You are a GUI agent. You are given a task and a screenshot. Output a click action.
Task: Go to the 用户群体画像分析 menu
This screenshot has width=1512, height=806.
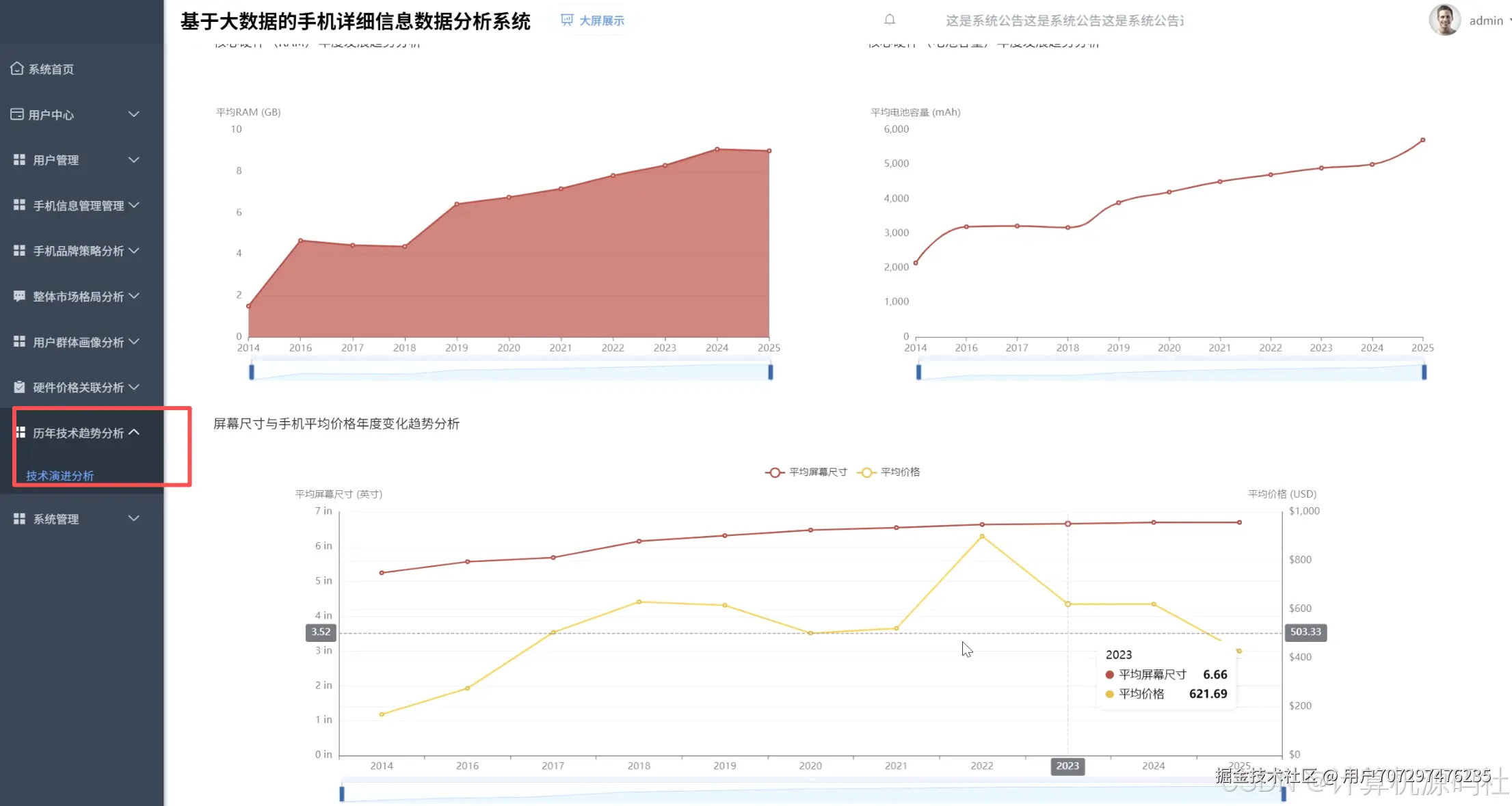point(78,342)
